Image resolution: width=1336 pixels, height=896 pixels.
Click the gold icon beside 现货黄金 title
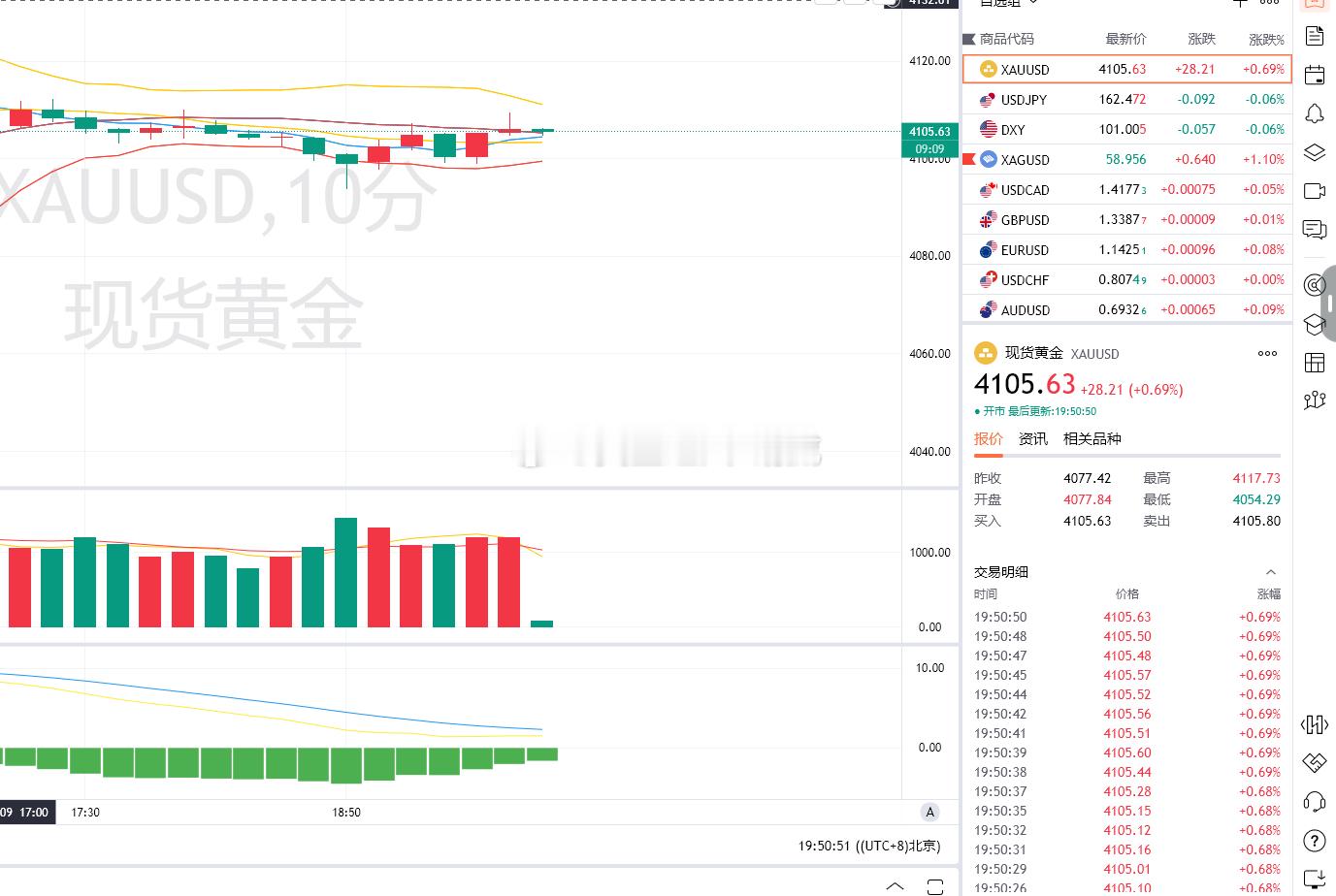(x=985, y=353)
